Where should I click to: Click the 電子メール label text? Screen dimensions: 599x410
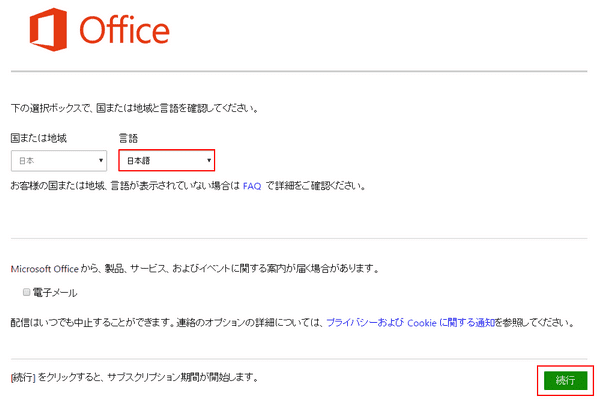tap(55, 293)
